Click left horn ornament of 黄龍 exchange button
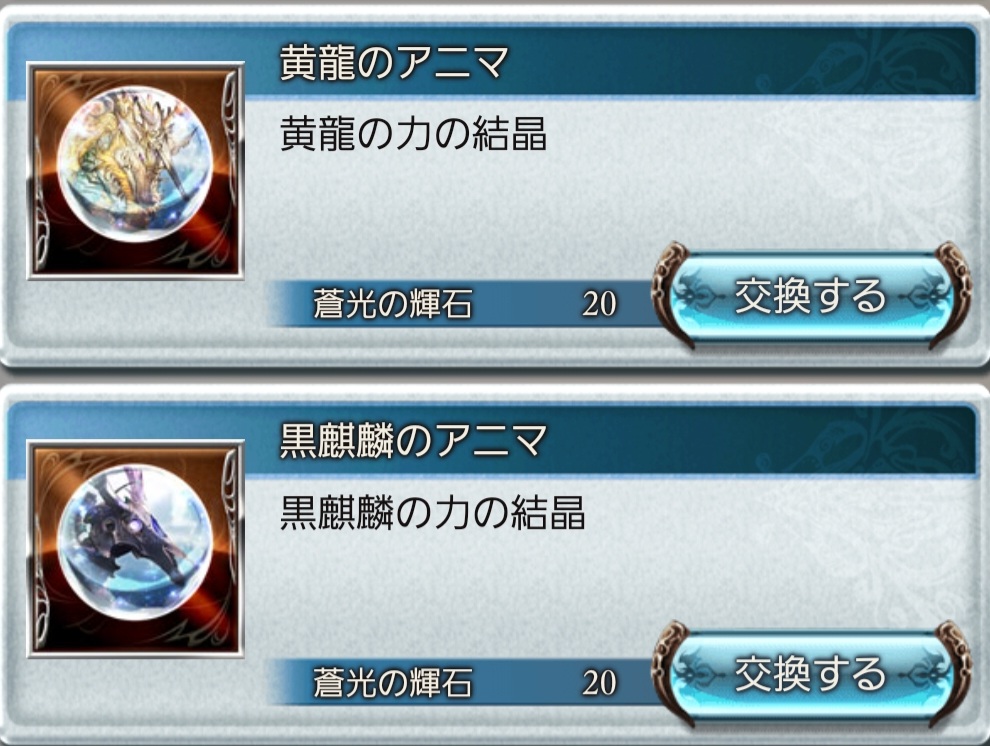 672,295
